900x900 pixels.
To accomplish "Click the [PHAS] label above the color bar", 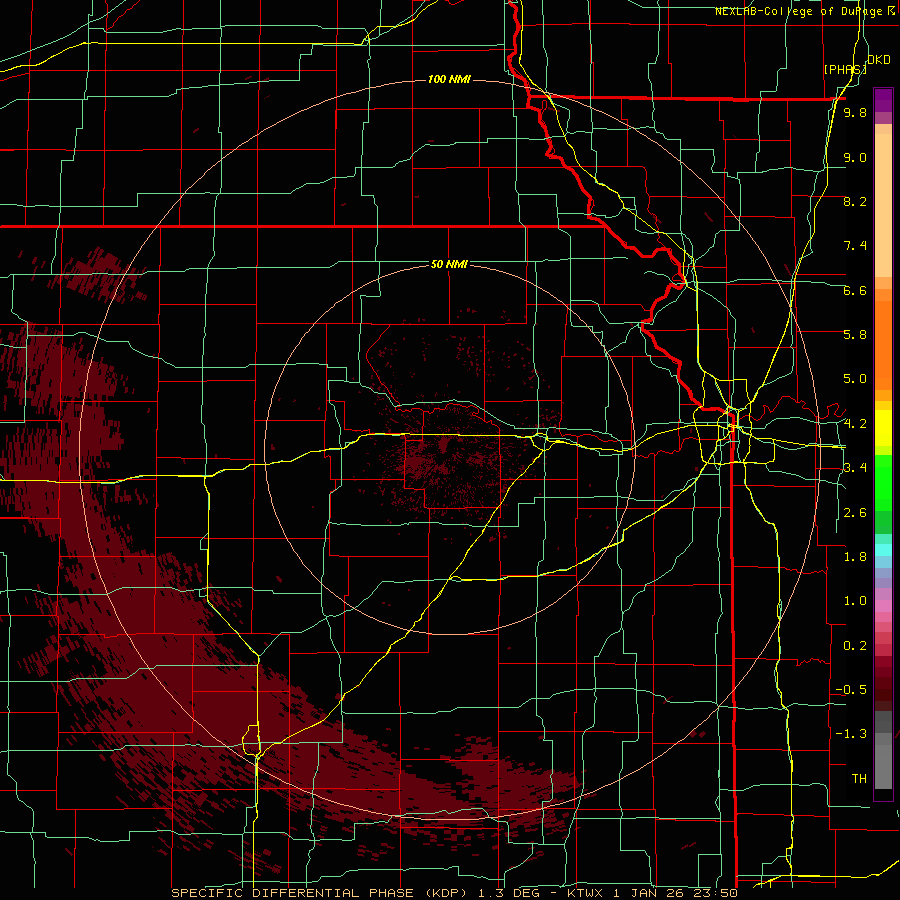I will coord(845,69).
